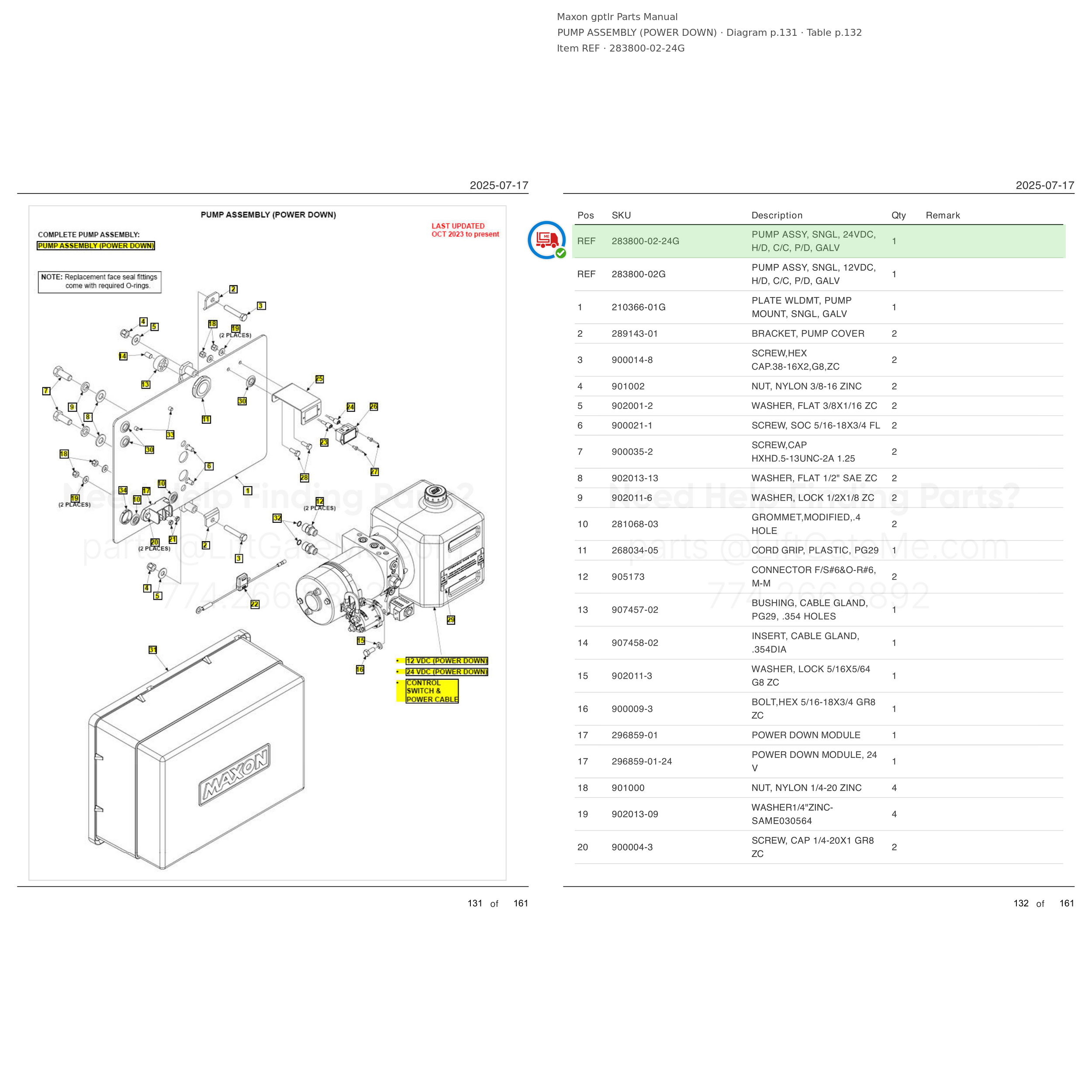Click callout 7 beside the hex screws
This screenshot has width=1092, height=1092.
[x=46, y=391]
